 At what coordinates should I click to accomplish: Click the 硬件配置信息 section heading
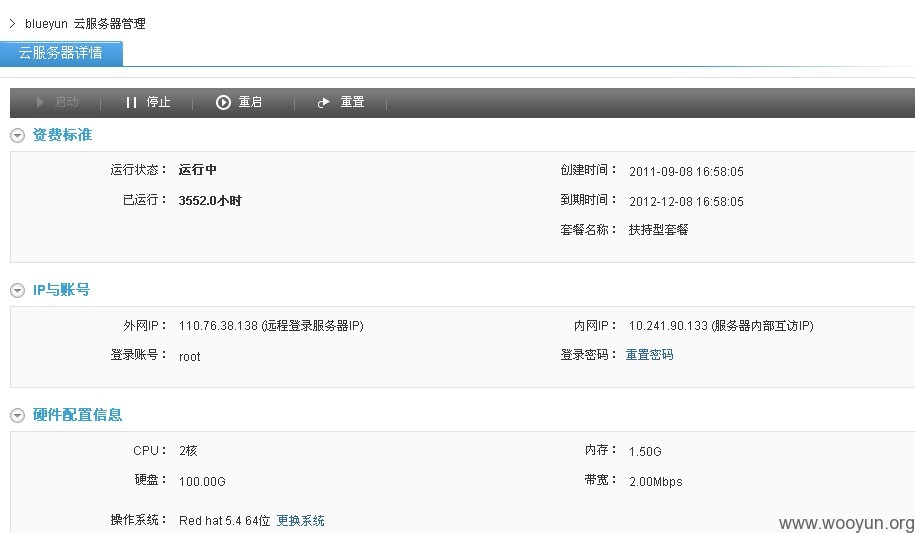point(78,414)
